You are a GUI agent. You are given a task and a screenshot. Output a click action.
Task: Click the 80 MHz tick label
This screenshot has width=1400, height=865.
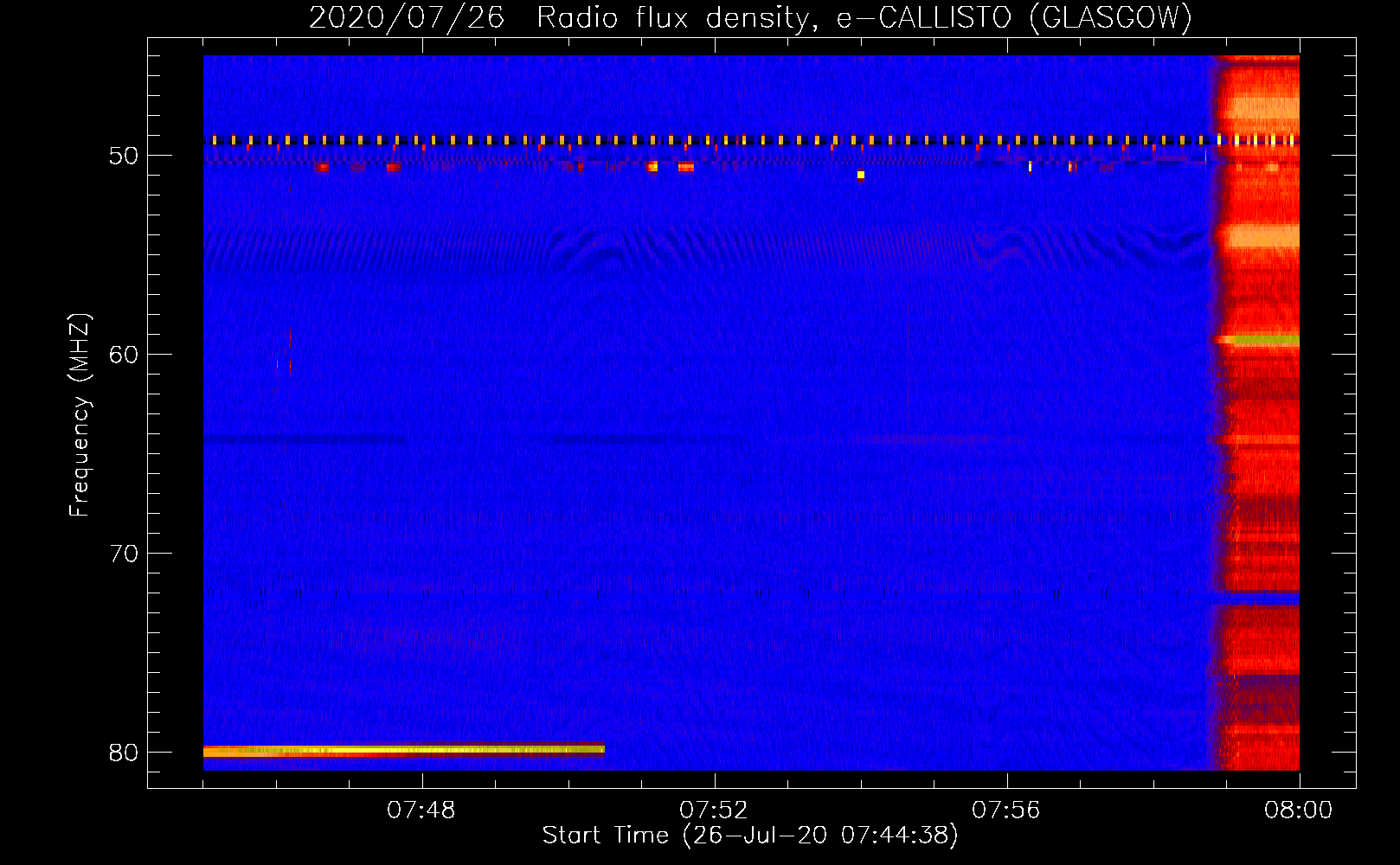pos(124,753)
